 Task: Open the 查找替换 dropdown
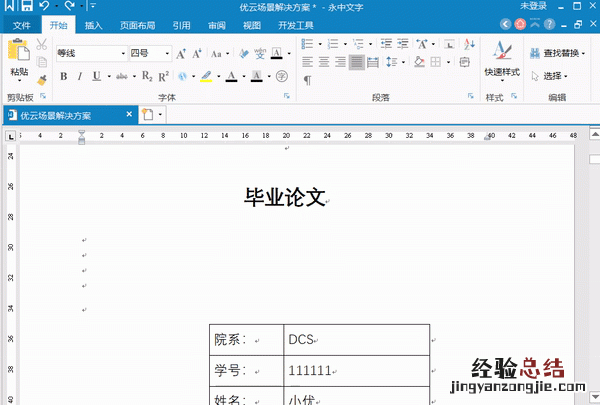click(556, 53)
